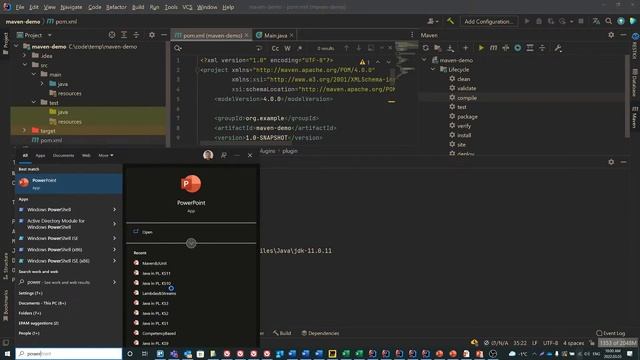Open the Build menu
The image size is (640, 360).
(138, 7)
